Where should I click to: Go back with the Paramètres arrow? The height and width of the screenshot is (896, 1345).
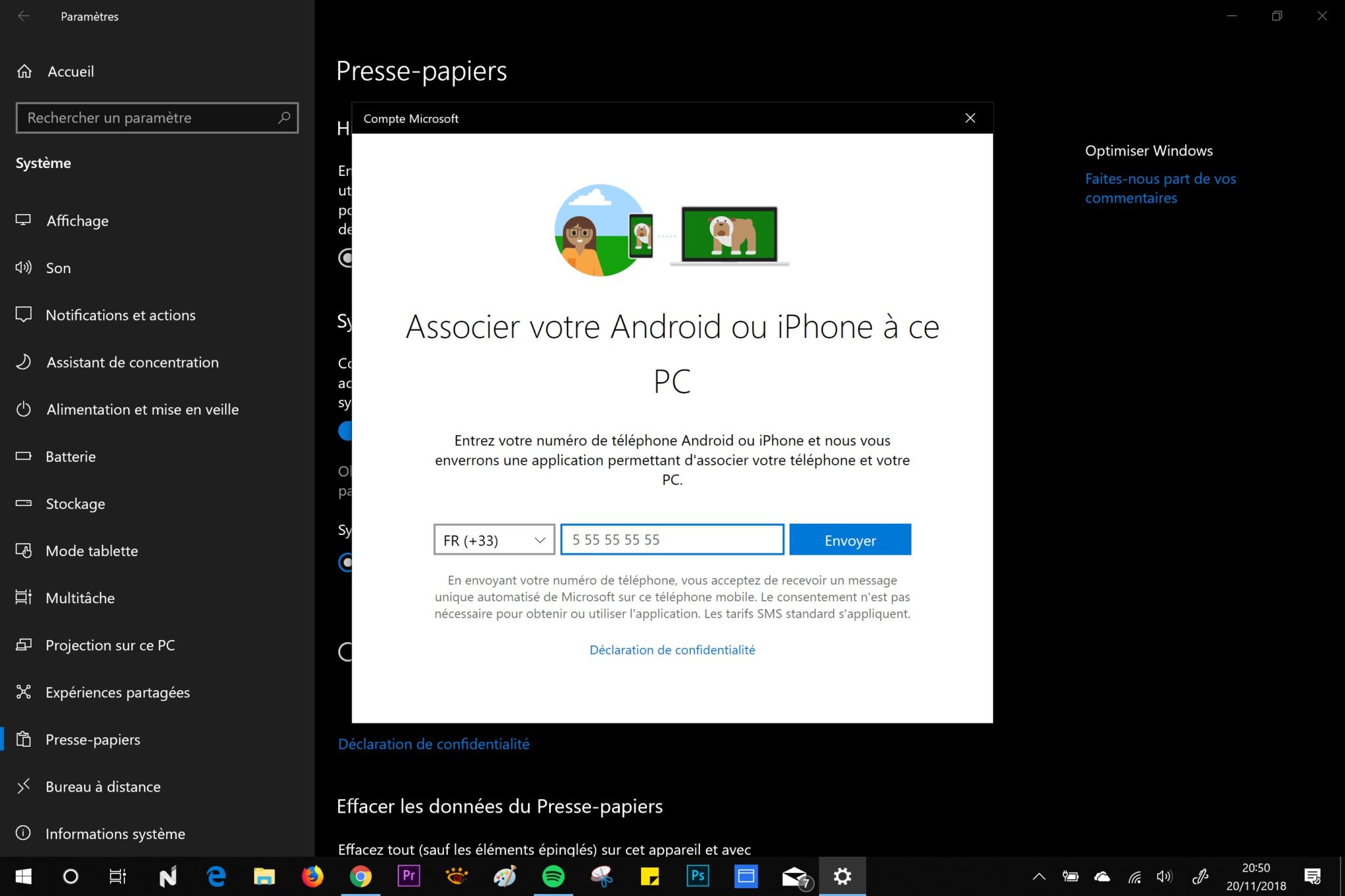pos(24,16)
